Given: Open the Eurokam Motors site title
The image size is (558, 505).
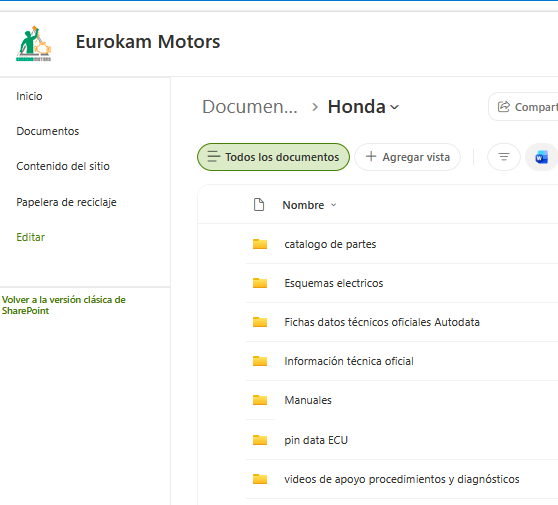Looking at the screenshot, I should tap(148, 42).
